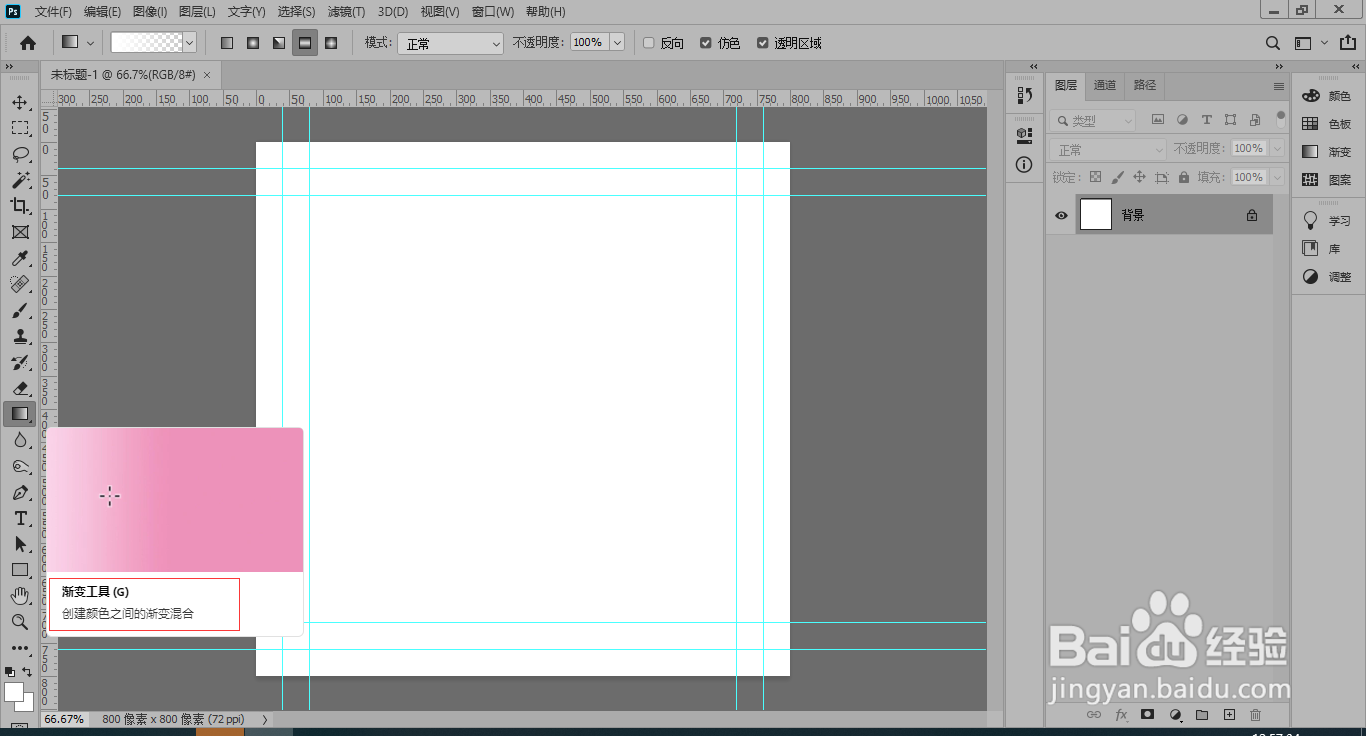Open the layer 不透明度 dropdown arrow
The width and height of the screenshot is (1366, 736).
(1276, 148)
